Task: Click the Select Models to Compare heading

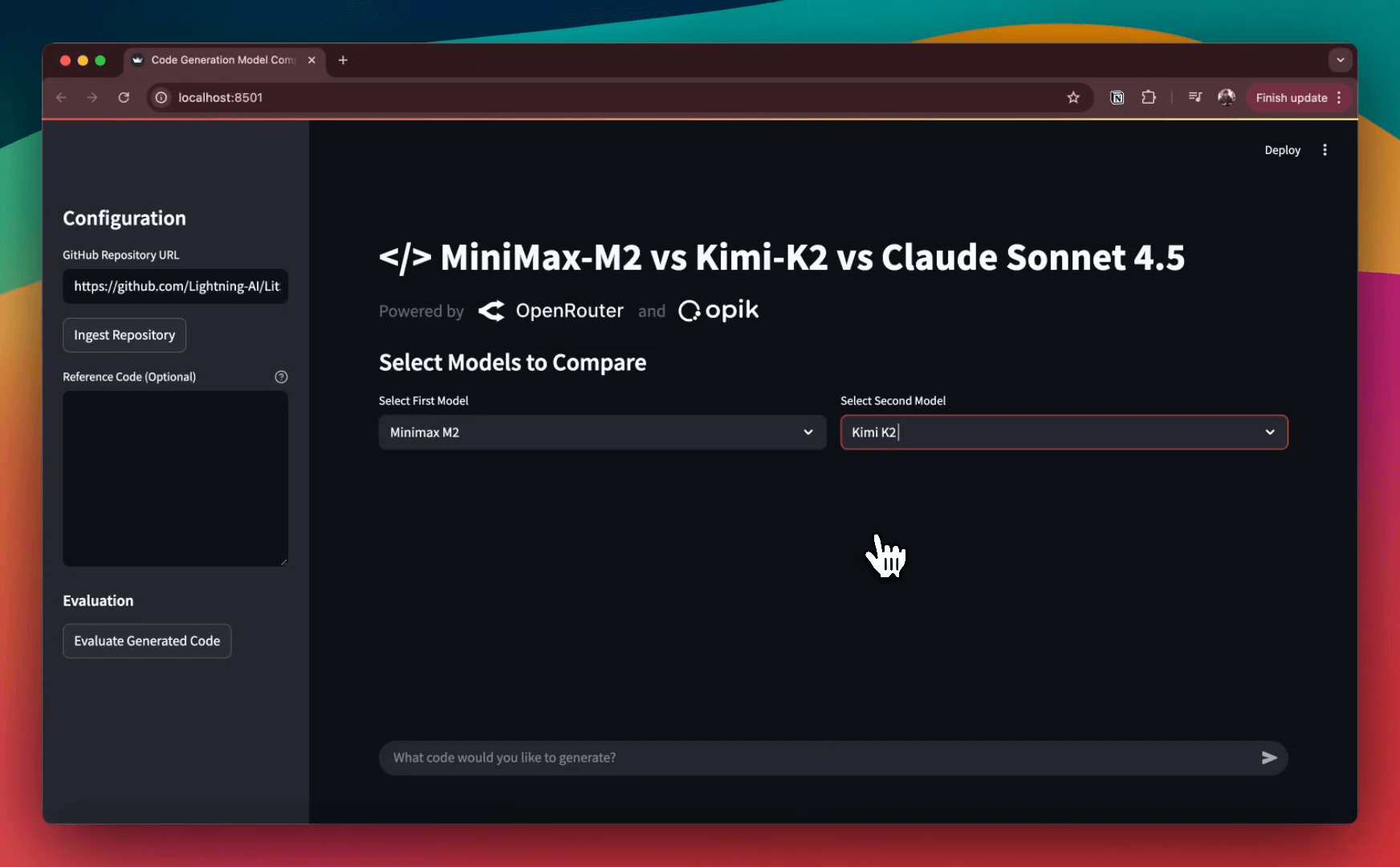Action: [x=512, y=363]
